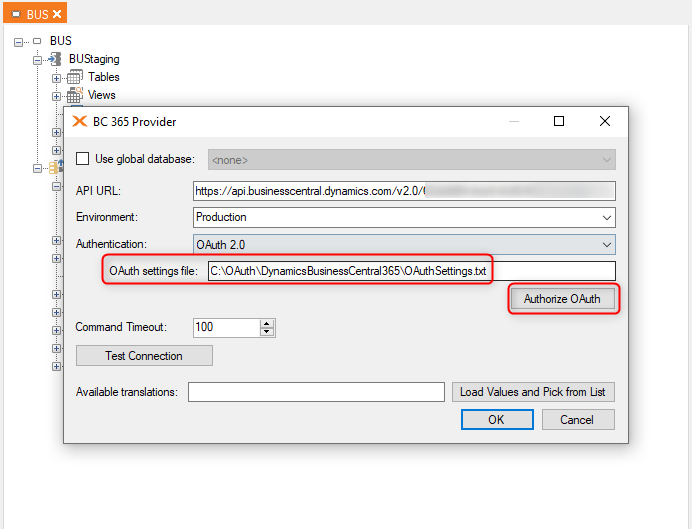The width and height of the screenshot is (692, 529).
Task: Maximize the BC 365 Provider dialog
Action: pos(559,121)
